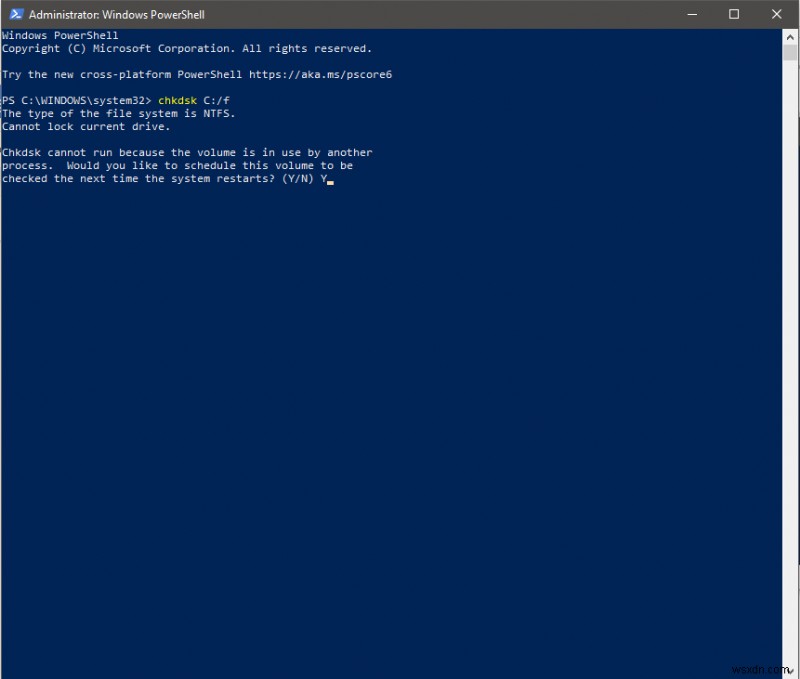Place the cursor after the typed "Y"
This screenshot has width=800, height=679.
(330, 179)
